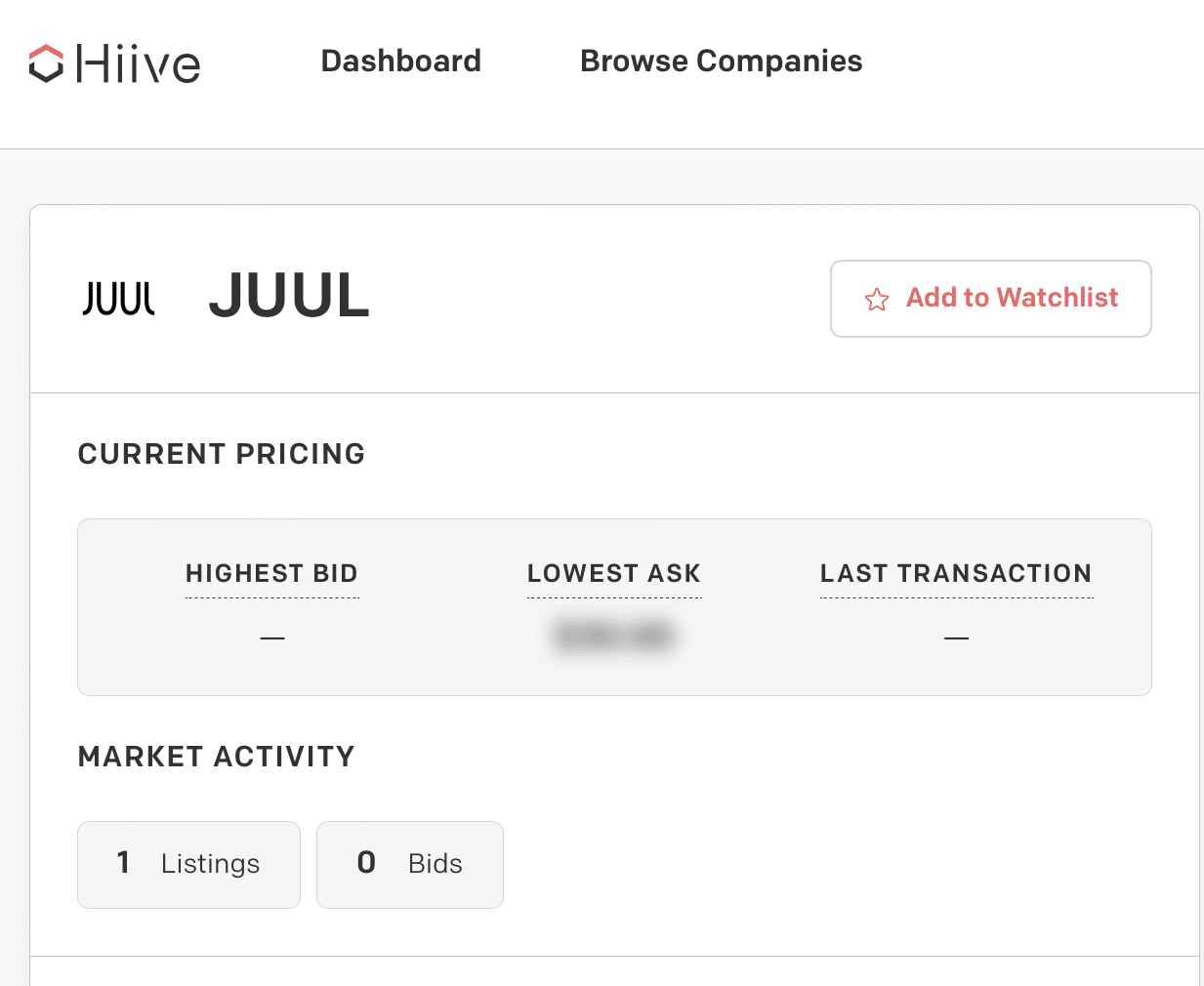Click the dash value under Last Transaction
This screenshot has height=986, width=1204.
pyautogui.click(x=956, y=638)
